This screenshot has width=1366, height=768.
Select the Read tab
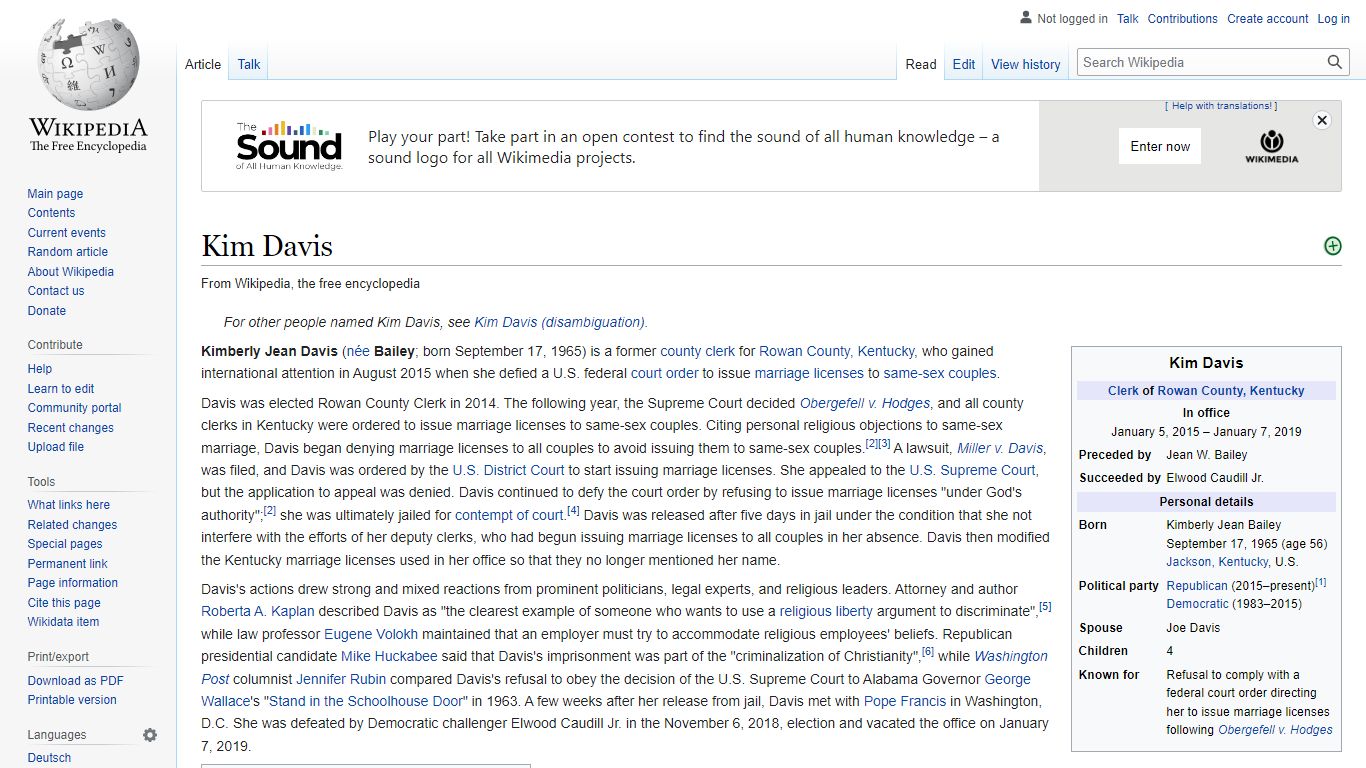[x=921, y=64]
